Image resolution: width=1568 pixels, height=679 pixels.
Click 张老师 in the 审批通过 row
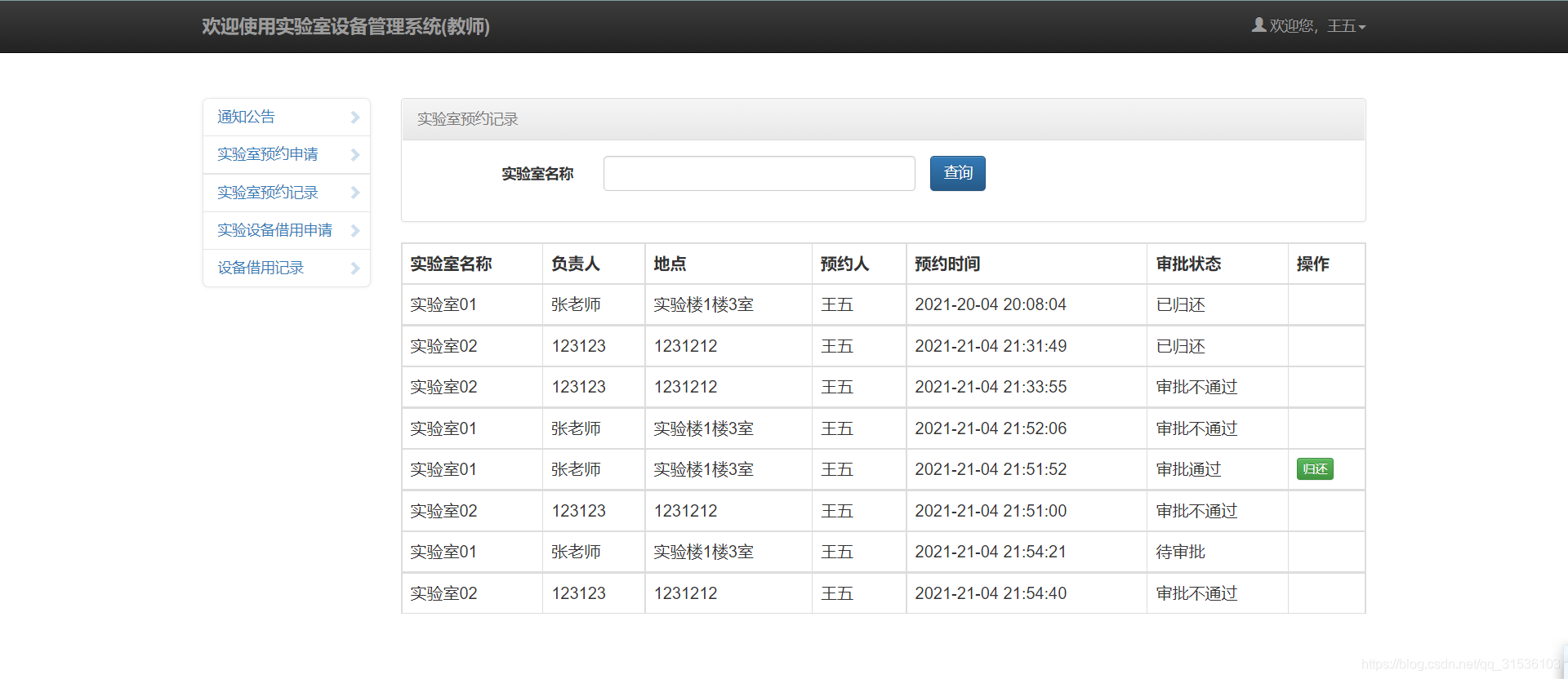576,469
